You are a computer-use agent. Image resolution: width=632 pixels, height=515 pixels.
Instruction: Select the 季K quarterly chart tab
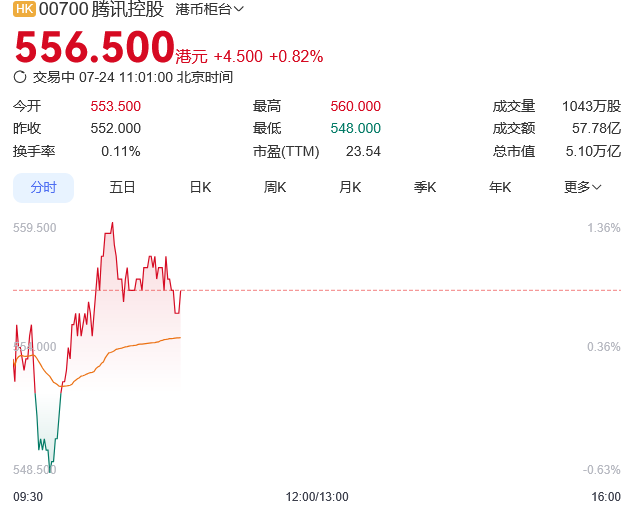(x=425, y=187)
